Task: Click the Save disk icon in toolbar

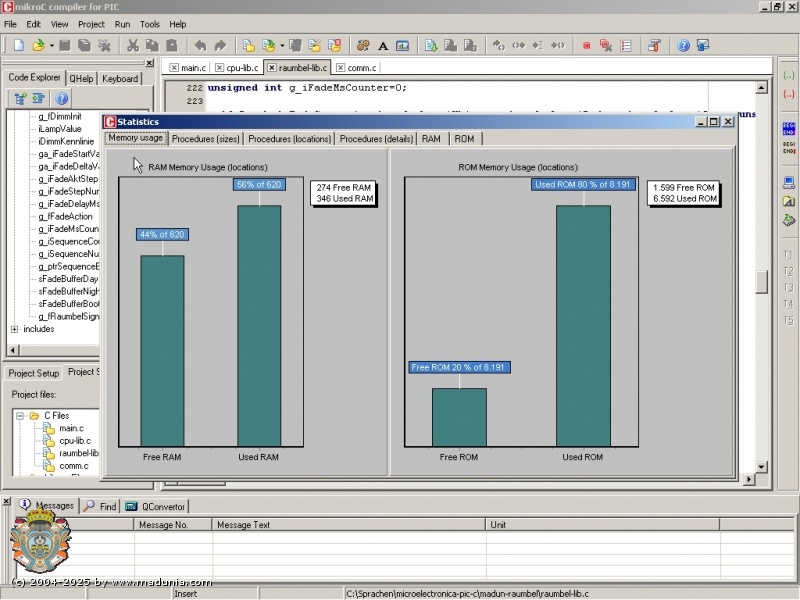Action: point(64,45)
